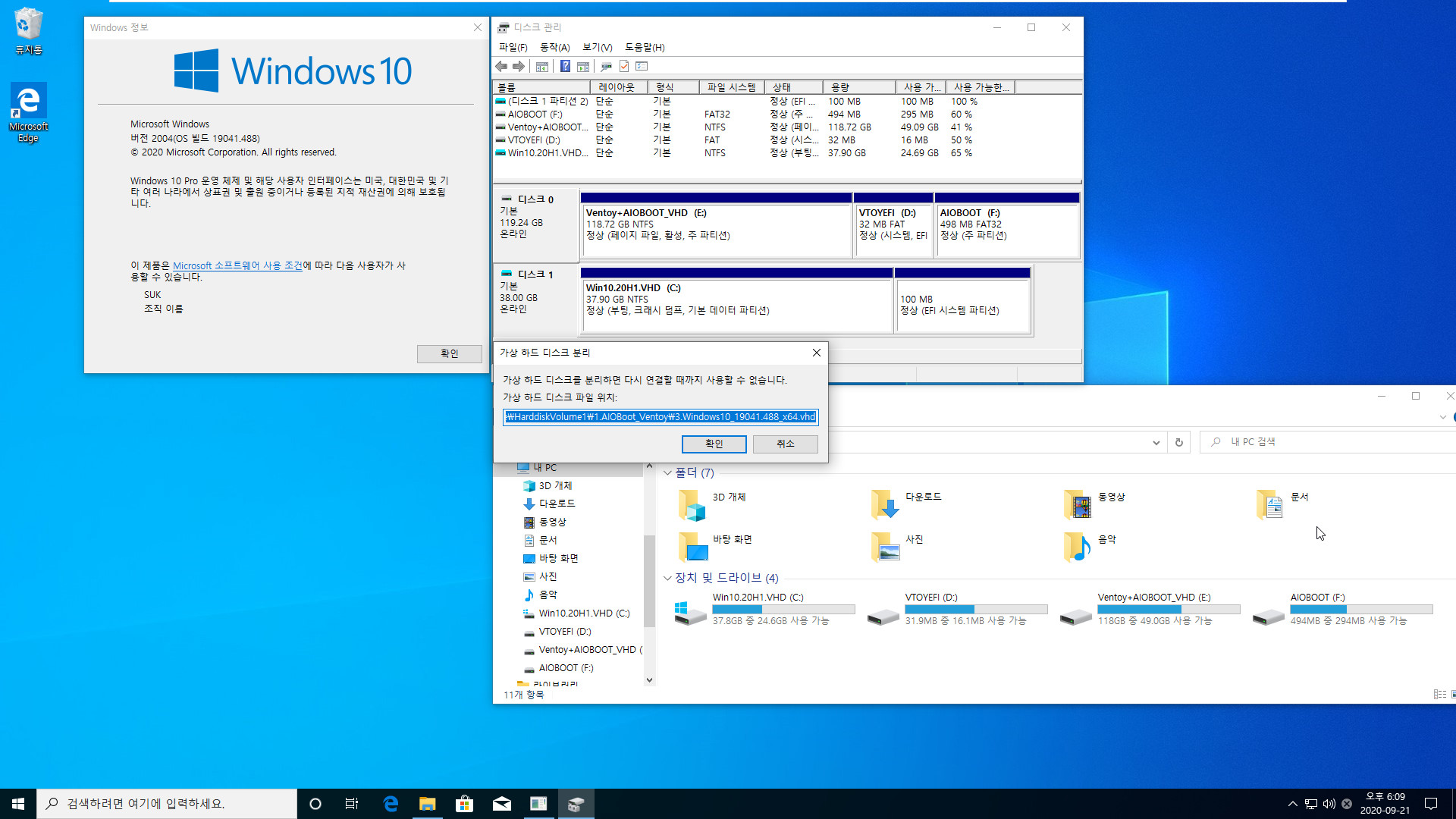Collapse the 장치 및 드라이브 (4) group
The width and height of the screenshot is (1456, 819).
667,578
